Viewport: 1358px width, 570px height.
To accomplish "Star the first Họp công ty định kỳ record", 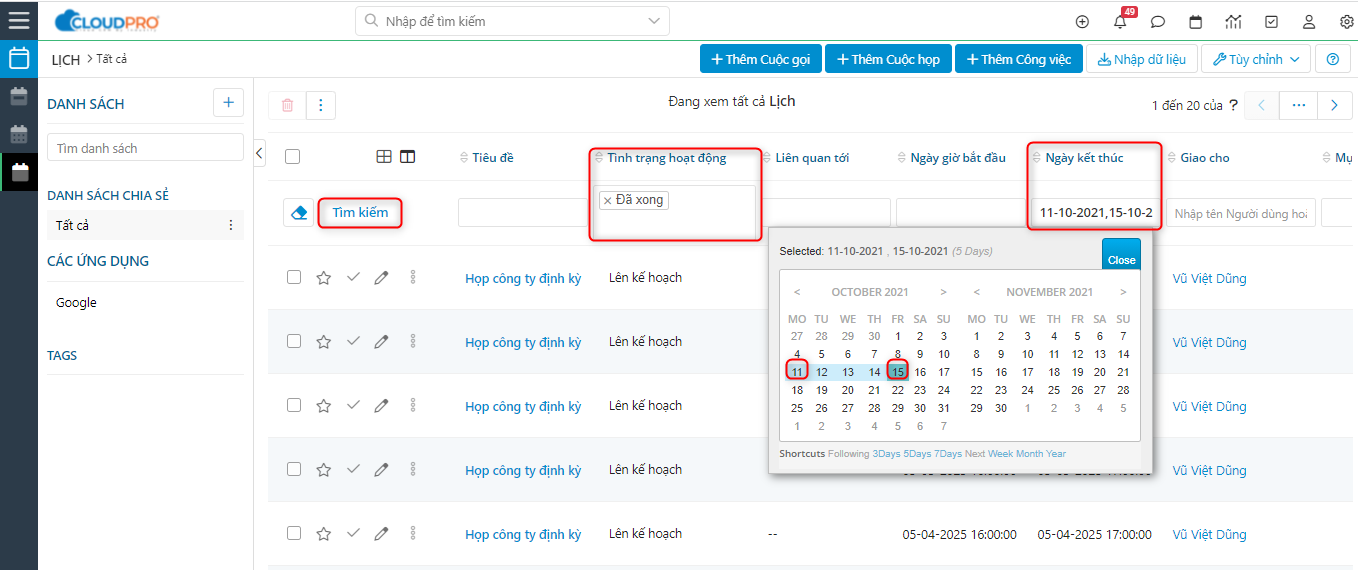I will pos(323,278).
